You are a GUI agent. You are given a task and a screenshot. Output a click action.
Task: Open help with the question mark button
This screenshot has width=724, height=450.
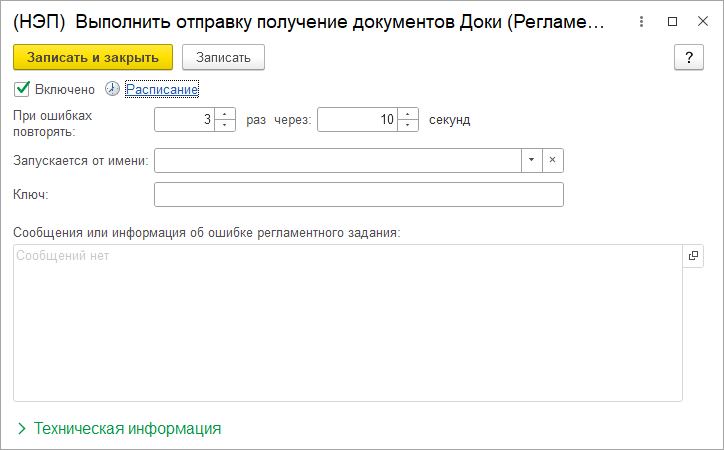(688, 58)
